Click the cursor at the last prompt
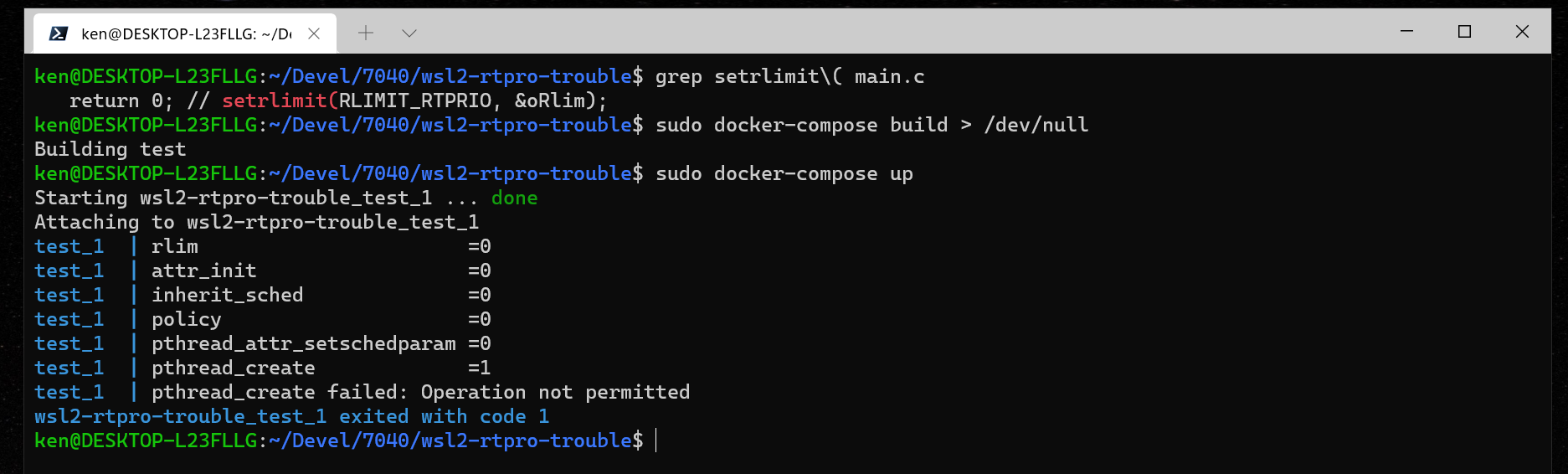 click(x=655, y=441)
